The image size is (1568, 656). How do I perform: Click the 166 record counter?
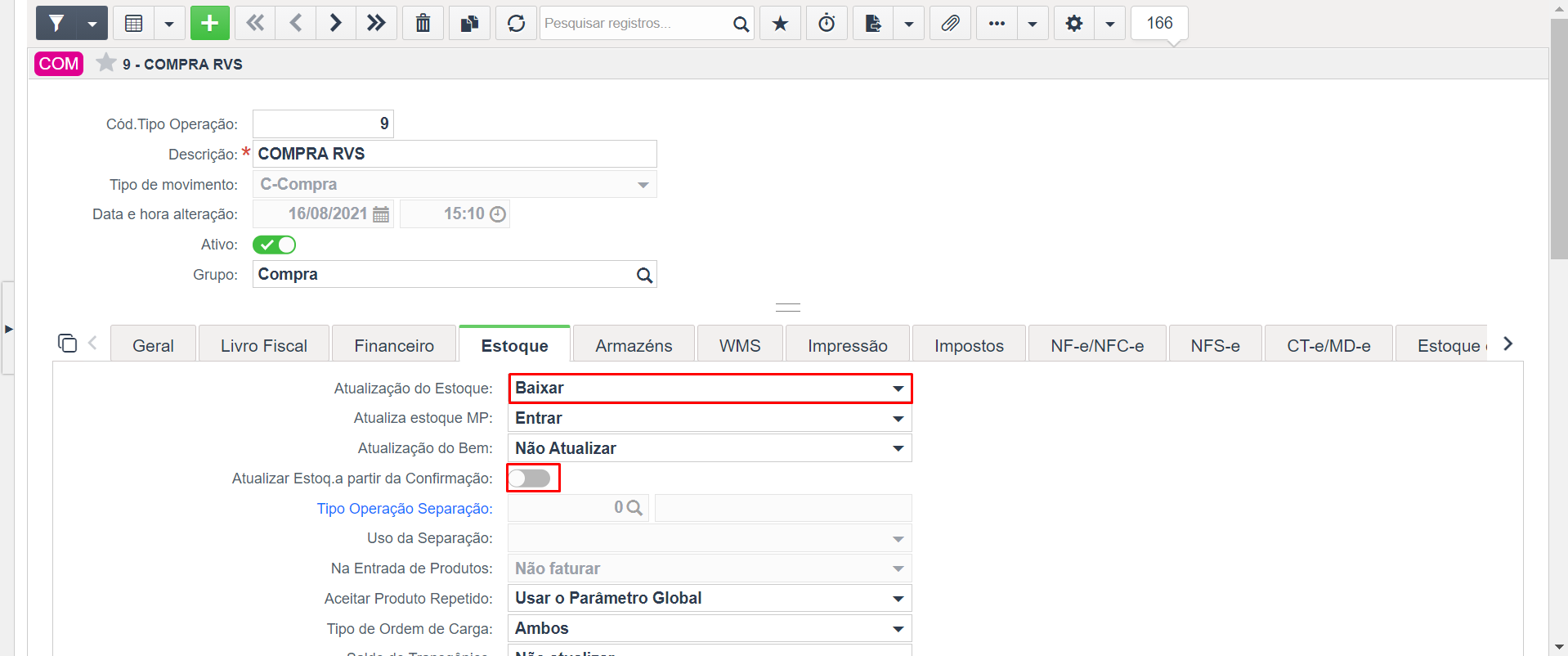tap(1159, 23)
